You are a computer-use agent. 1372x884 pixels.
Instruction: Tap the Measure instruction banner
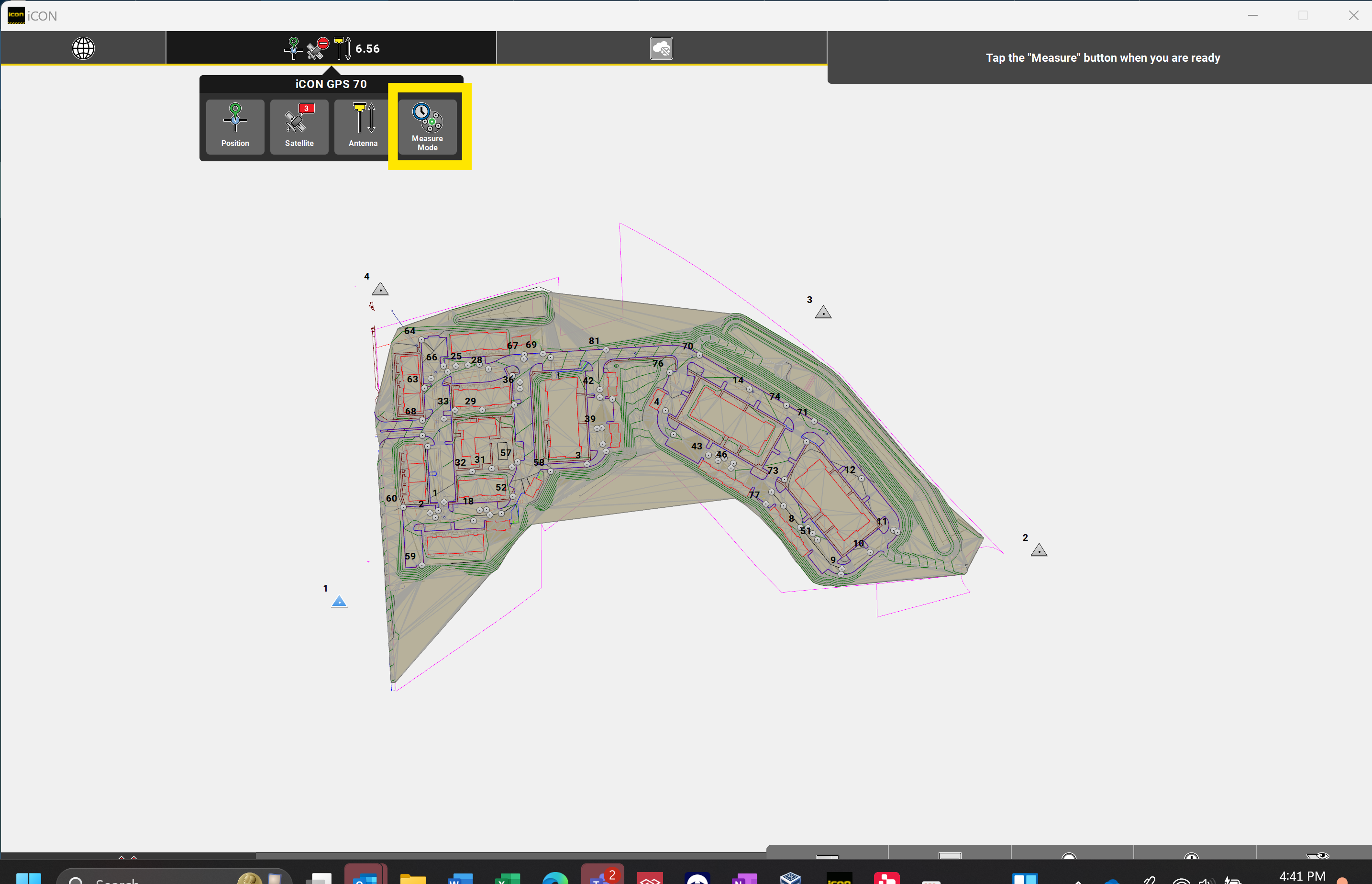pos(1102,58)
